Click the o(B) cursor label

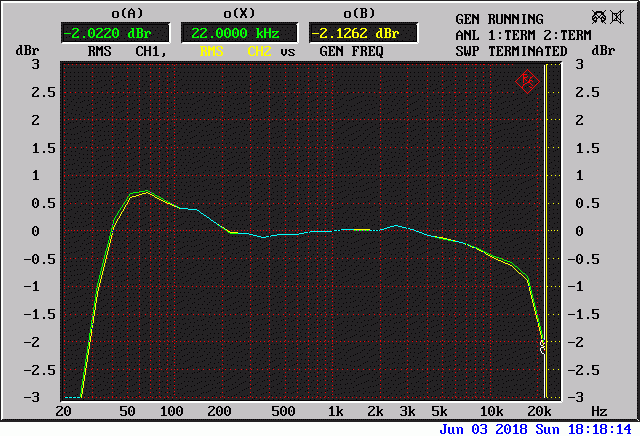[359, 14]
